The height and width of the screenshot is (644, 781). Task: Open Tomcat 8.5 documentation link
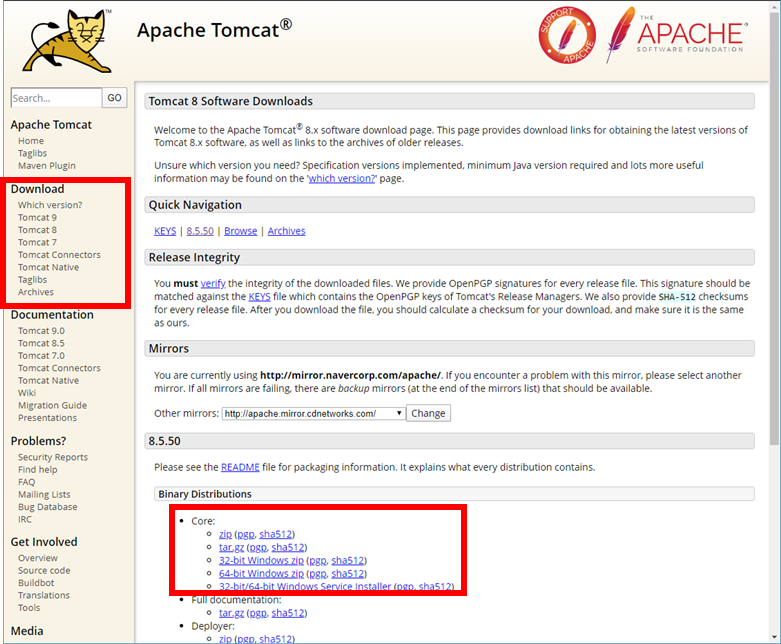[x=41, y=343]
